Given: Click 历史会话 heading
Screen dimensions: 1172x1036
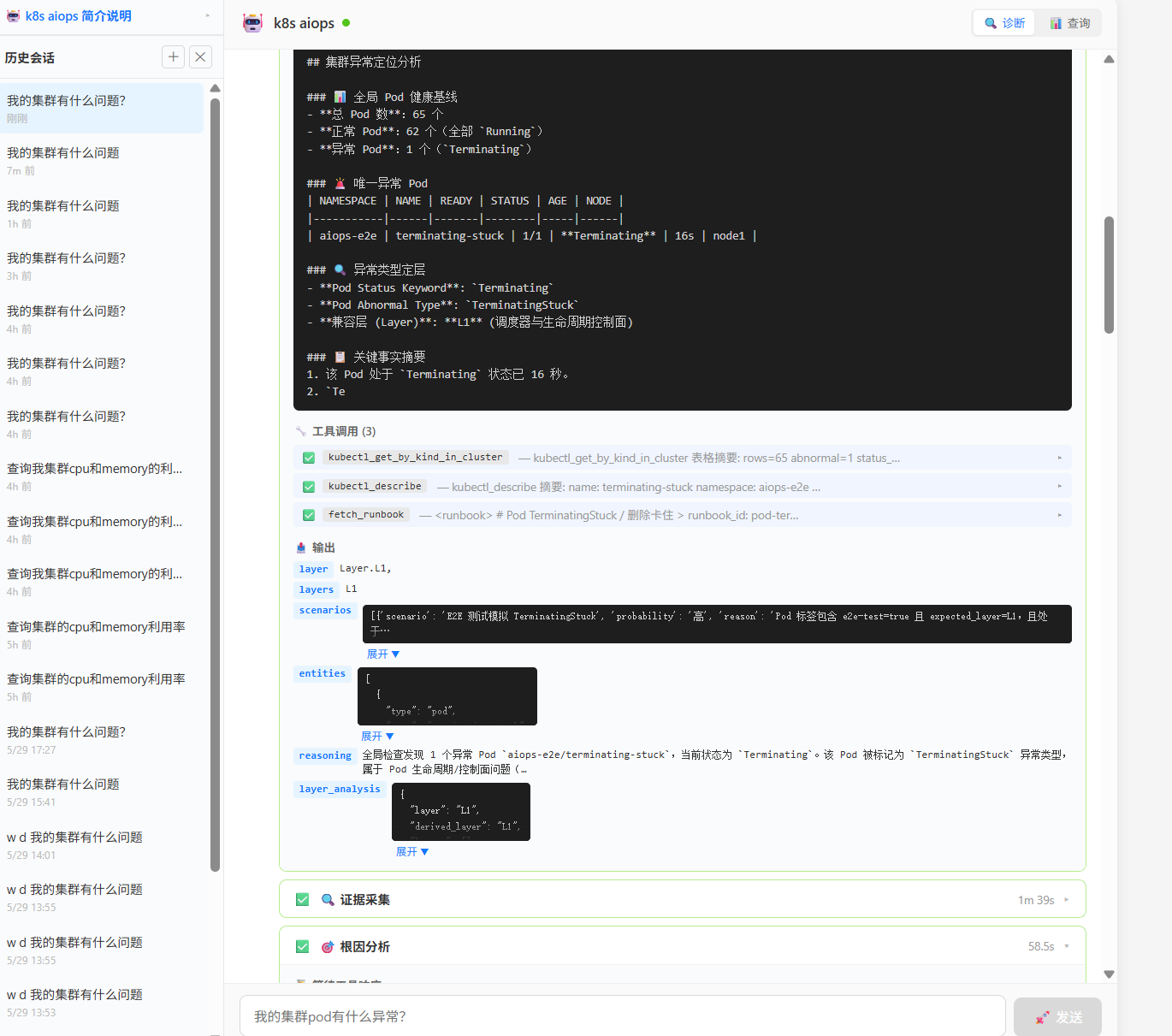Looking at the screenshot, I should pyautogui.click(x=30, y=57).
